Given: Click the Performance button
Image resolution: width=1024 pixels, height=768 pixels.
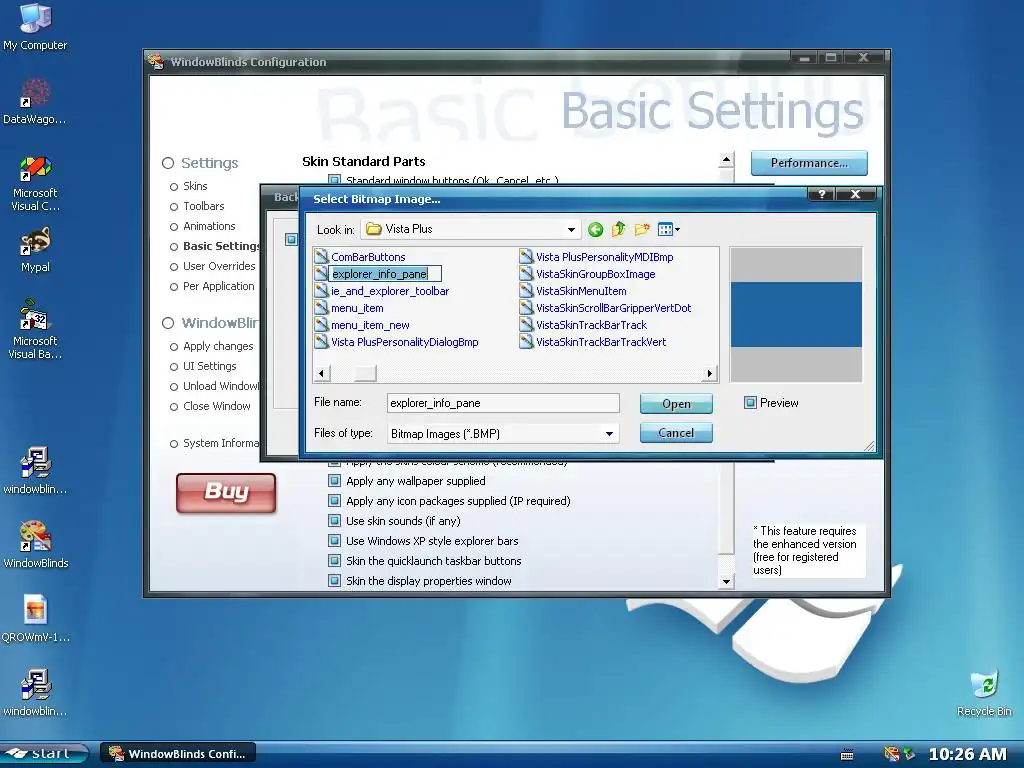Looking at the screenshot, I should click(809, 163).
